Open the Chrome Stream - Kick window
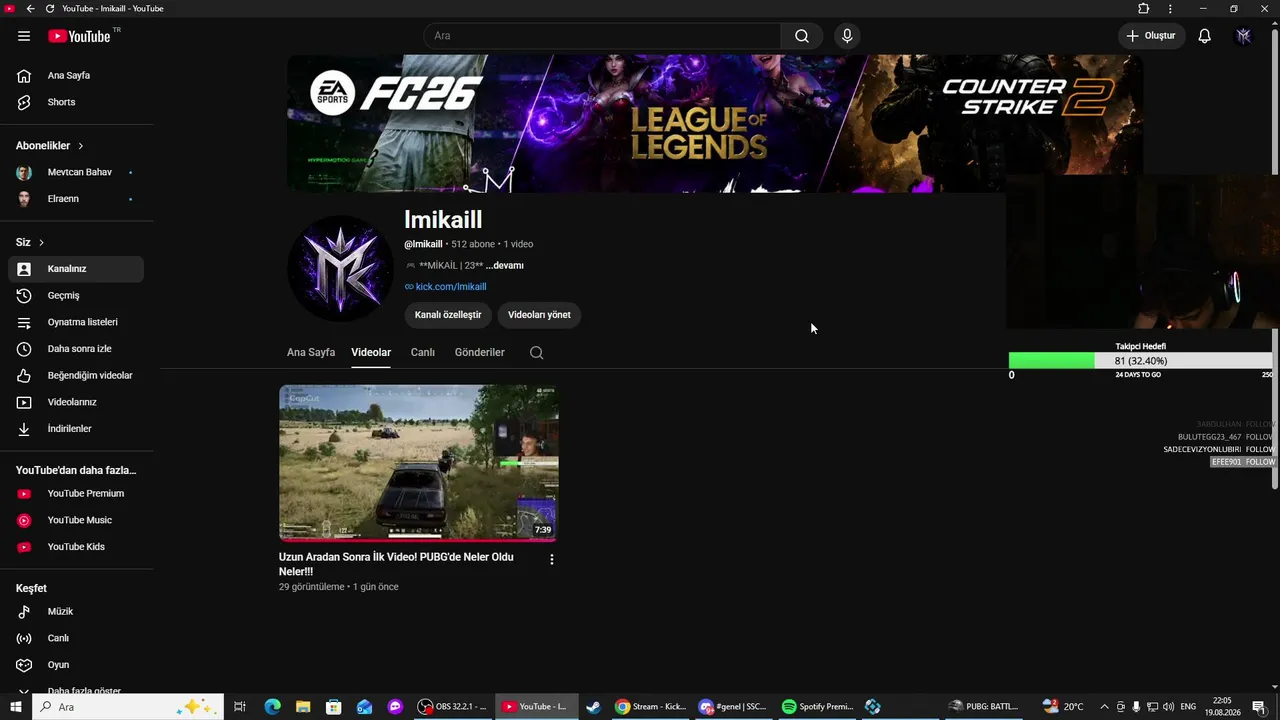 tap(651, 707)
